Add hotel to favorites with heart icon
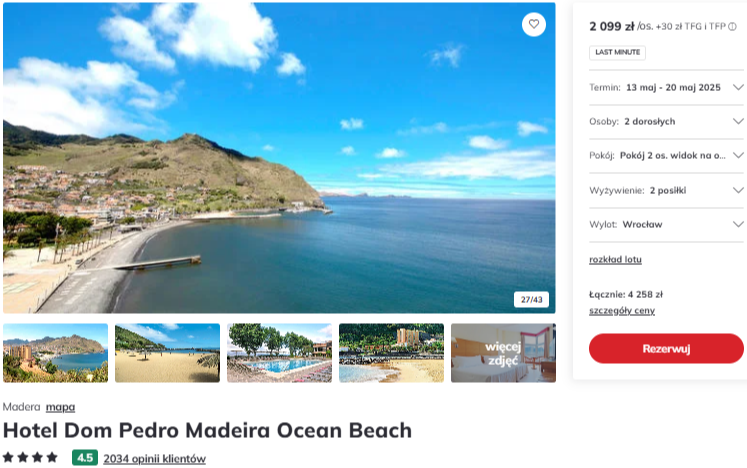The width and height of the screenshot is (747, 468). 534,24
